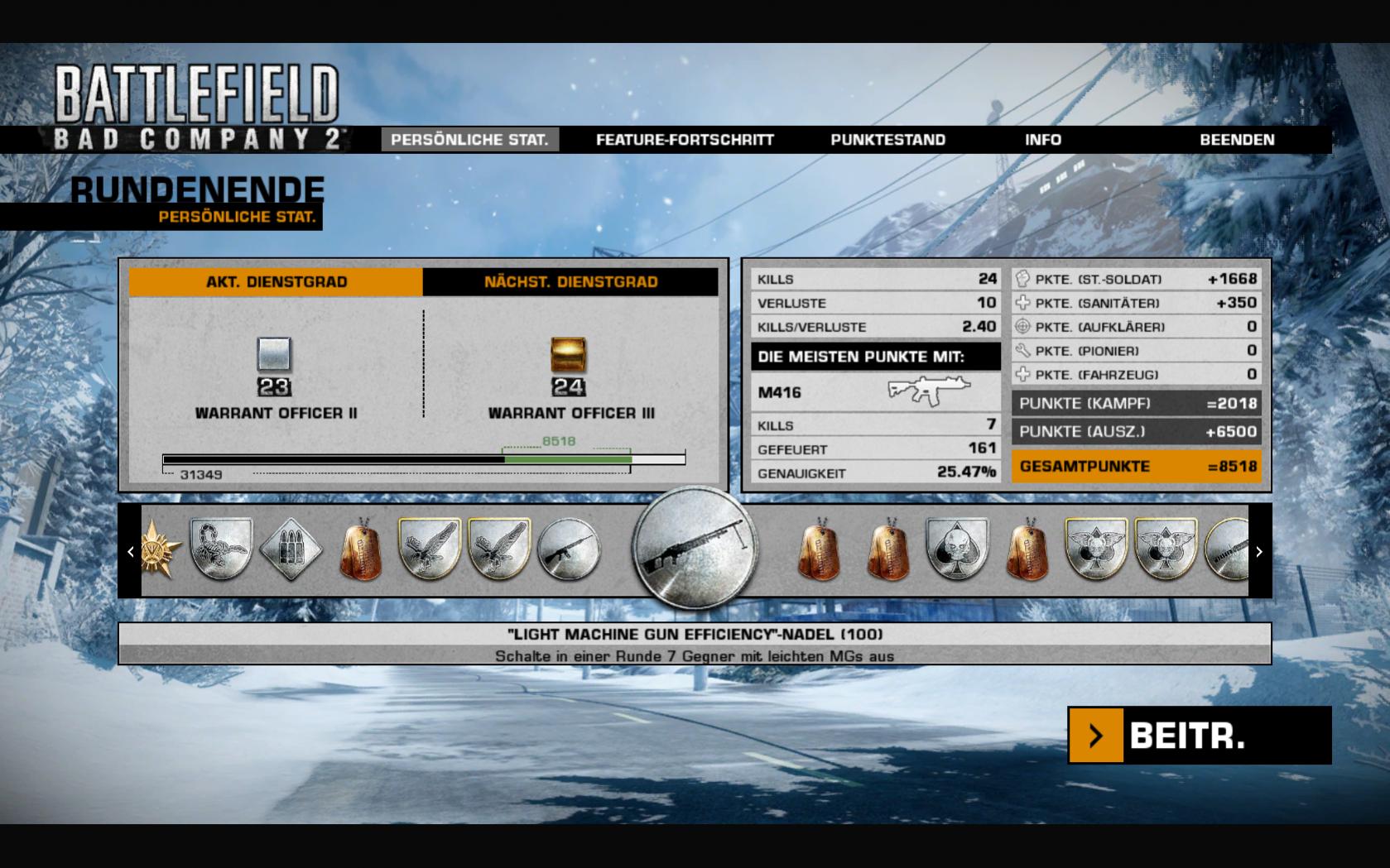Open the Persönliche Stat. tab
The image size is (1390, 868).
pos(469,140)
